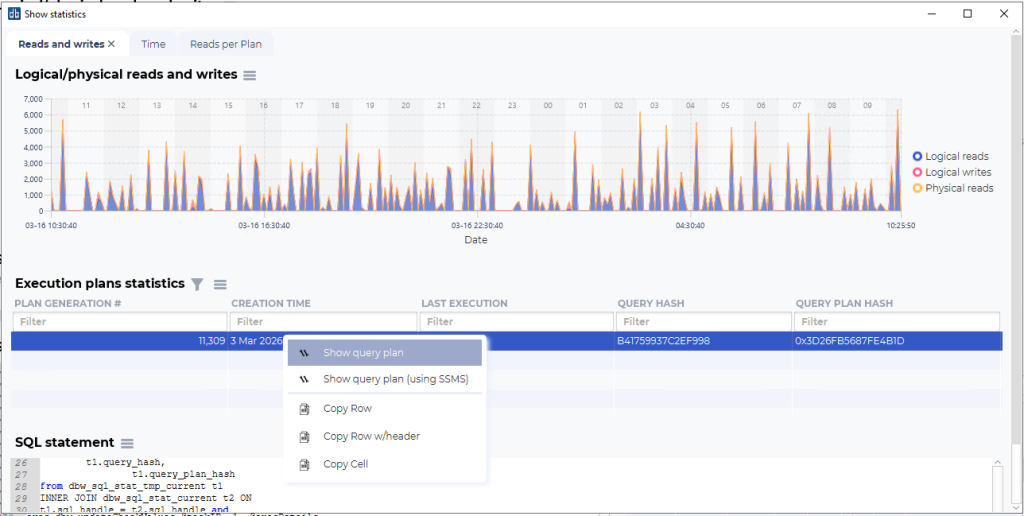
Task: Click the Query Plan Hash filter field
Action: [x=897, y=322]
